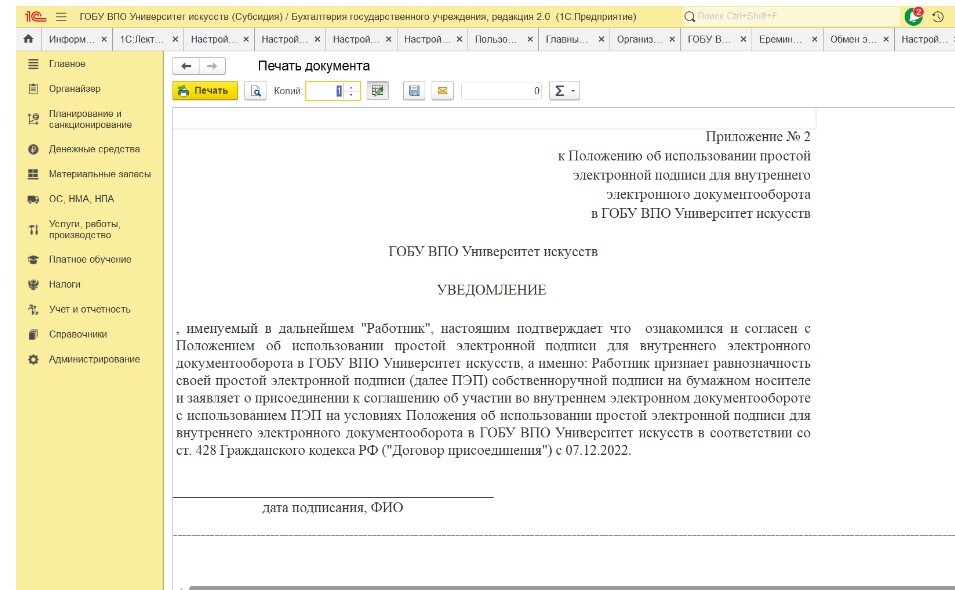Toggle document editing mode icon

[x=378, y=91]
